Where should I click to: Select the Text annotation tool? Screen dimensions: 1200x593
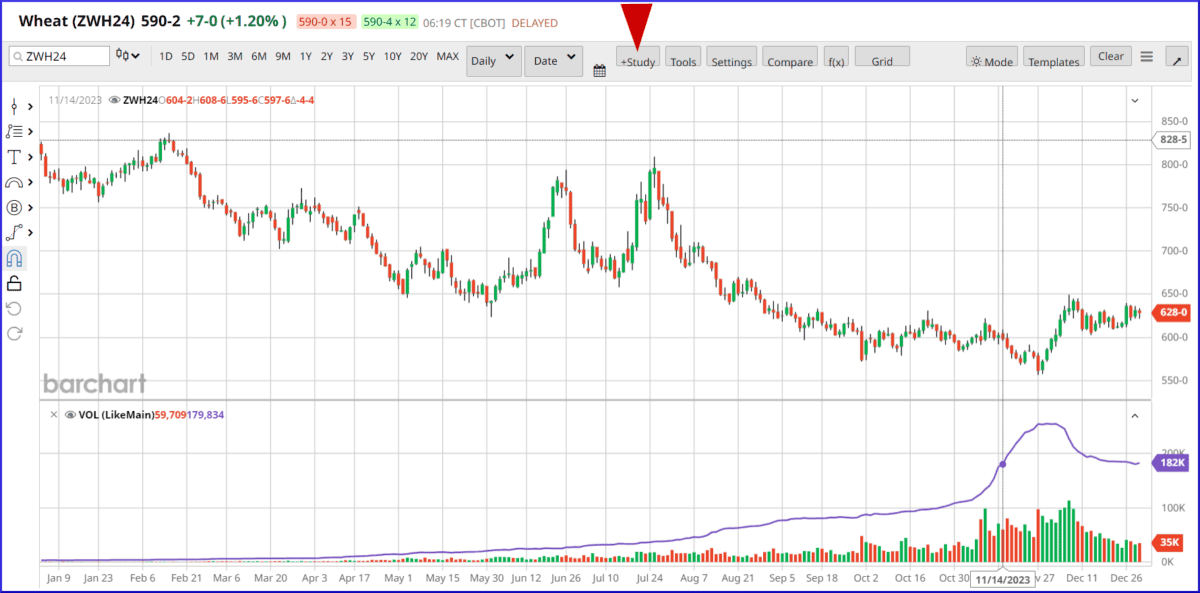tap(14, 156)
